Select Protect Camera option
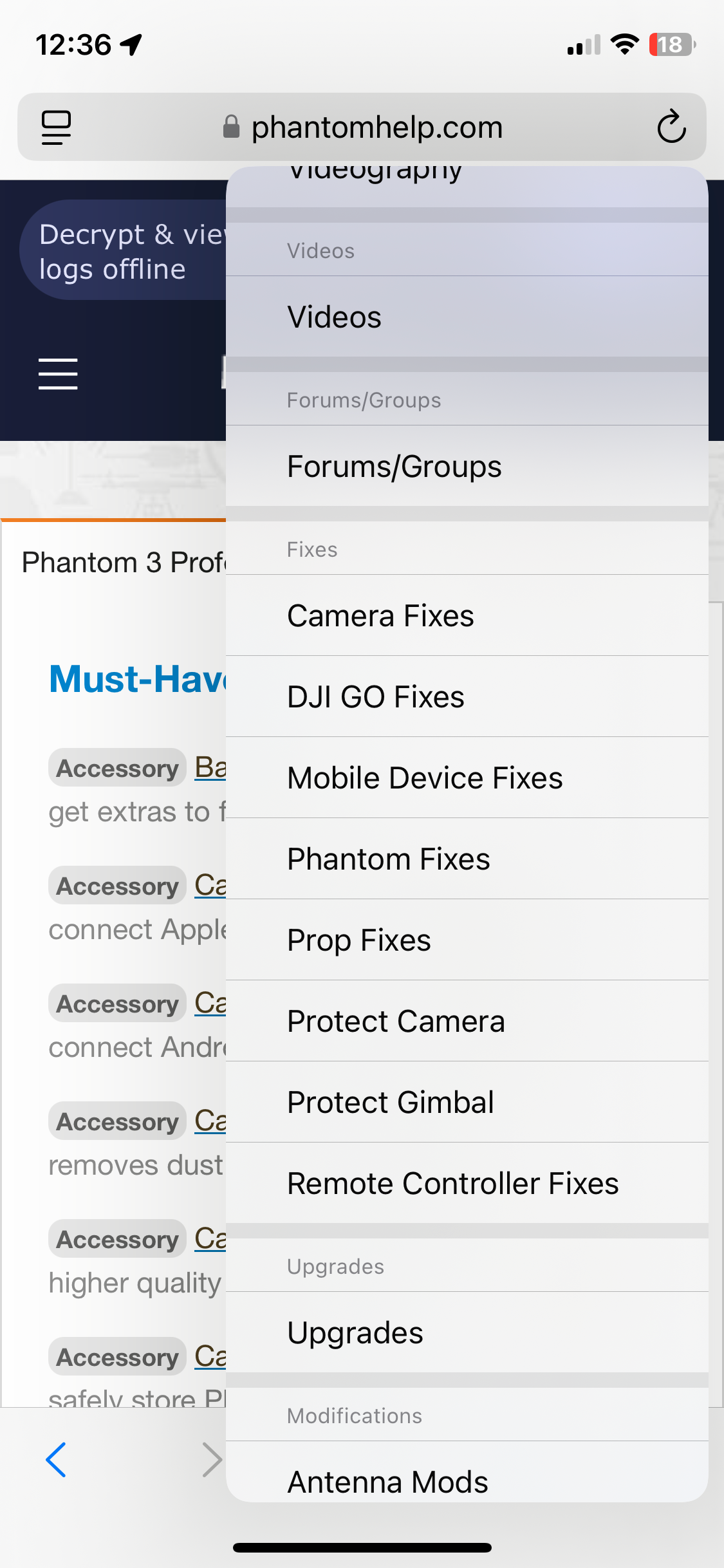 tap(467, 1021)
